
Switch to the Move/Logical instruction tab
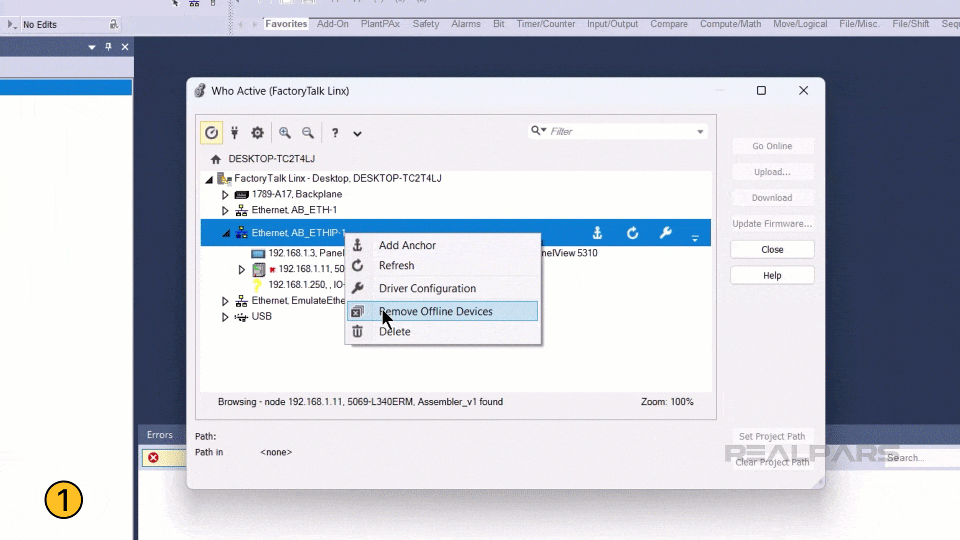coord(800,24)
